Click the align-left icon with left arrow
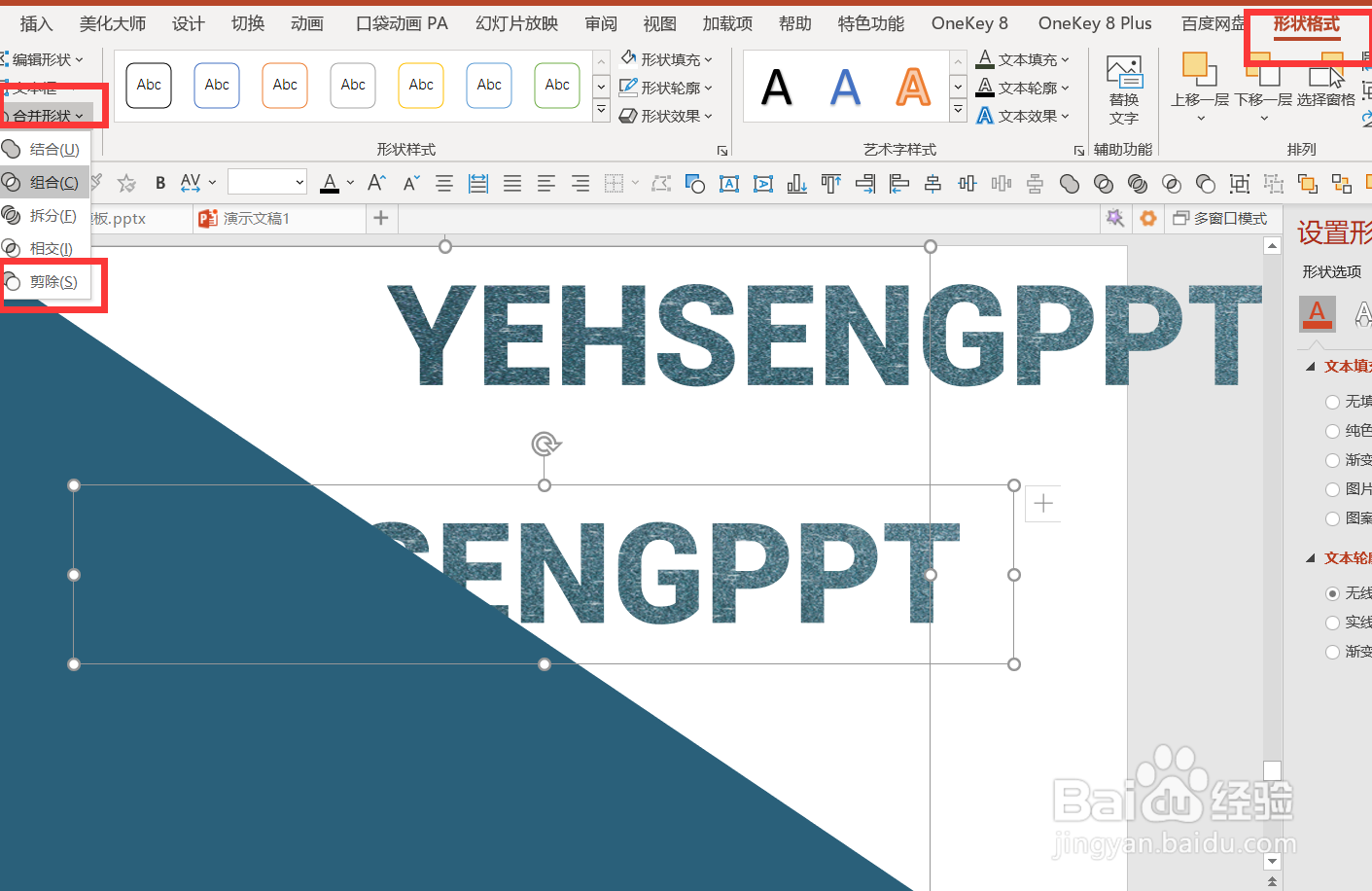 coord(898,183)
